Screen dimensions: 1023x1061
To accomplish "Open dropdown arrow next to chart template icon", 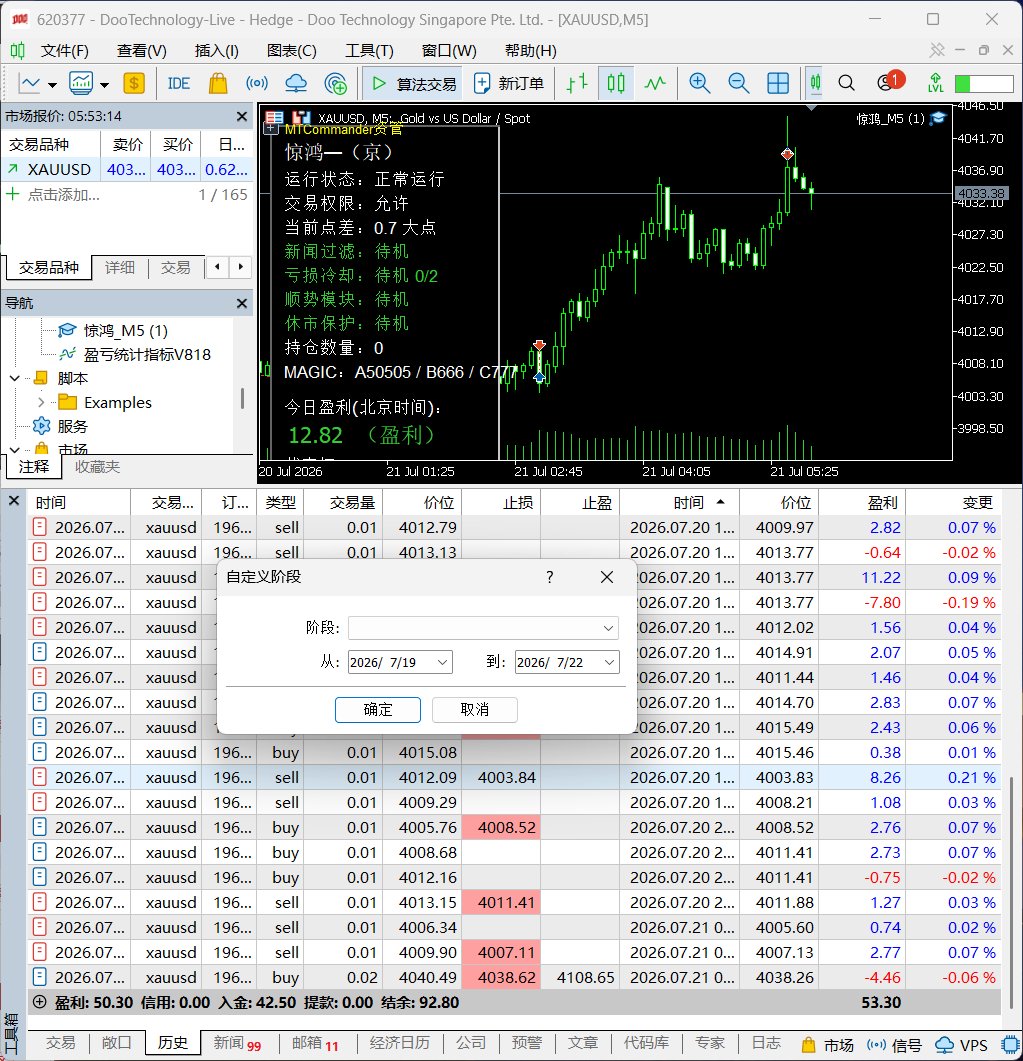I will pyautogui.click(x=104, y=85).
